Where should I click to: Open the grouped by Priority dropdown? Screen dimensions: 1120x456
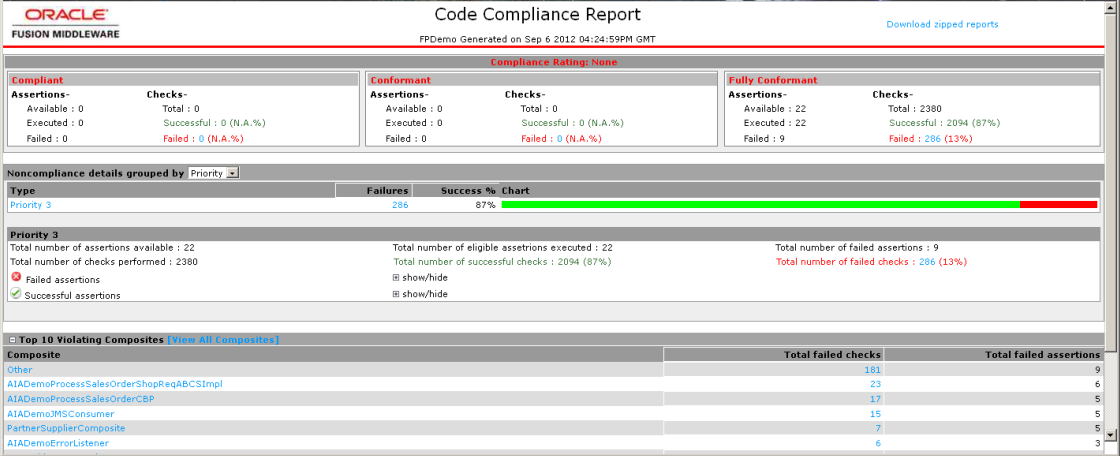point(214,173)
